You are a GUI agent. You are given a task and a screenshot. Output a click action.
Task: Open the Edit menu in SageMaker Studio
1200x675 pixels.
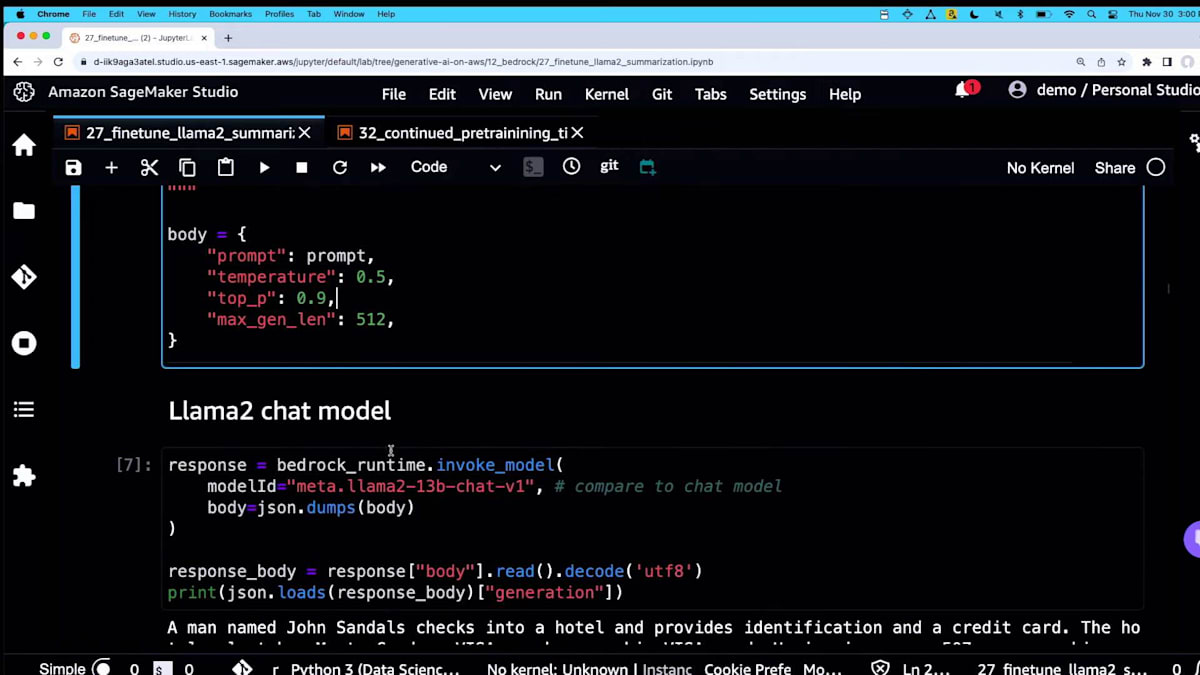click(442, 94)
